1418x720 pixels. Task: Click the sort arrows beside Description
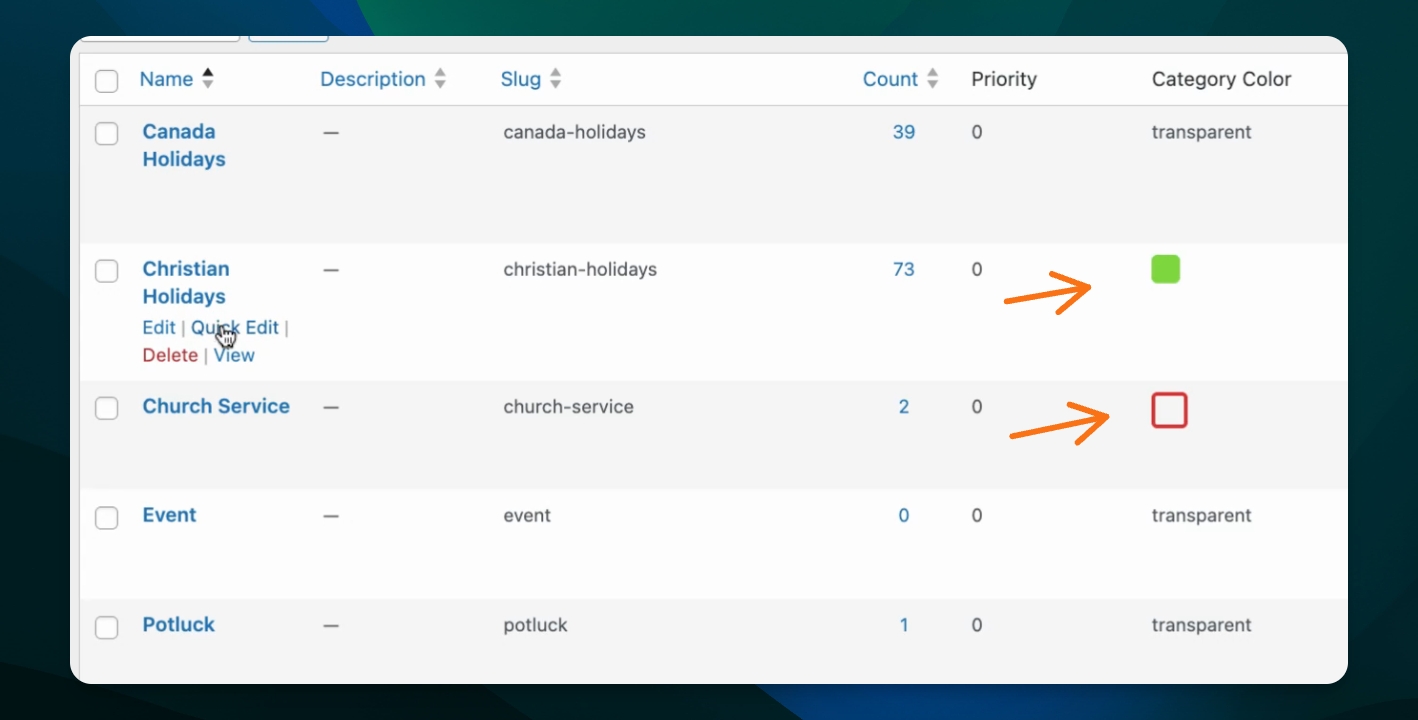tap(440, 79)
